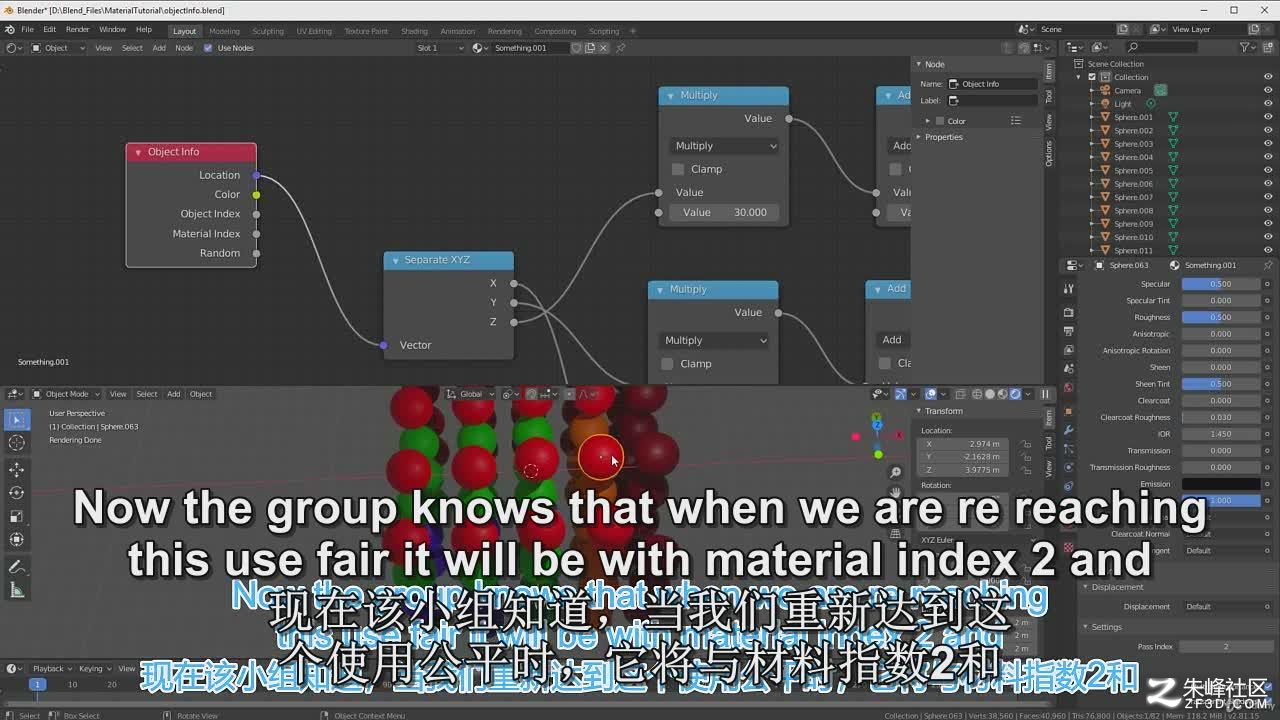1280x720 pixels.
Task: Edit the Multiply node Value 30.000 field
Action: 725,212
